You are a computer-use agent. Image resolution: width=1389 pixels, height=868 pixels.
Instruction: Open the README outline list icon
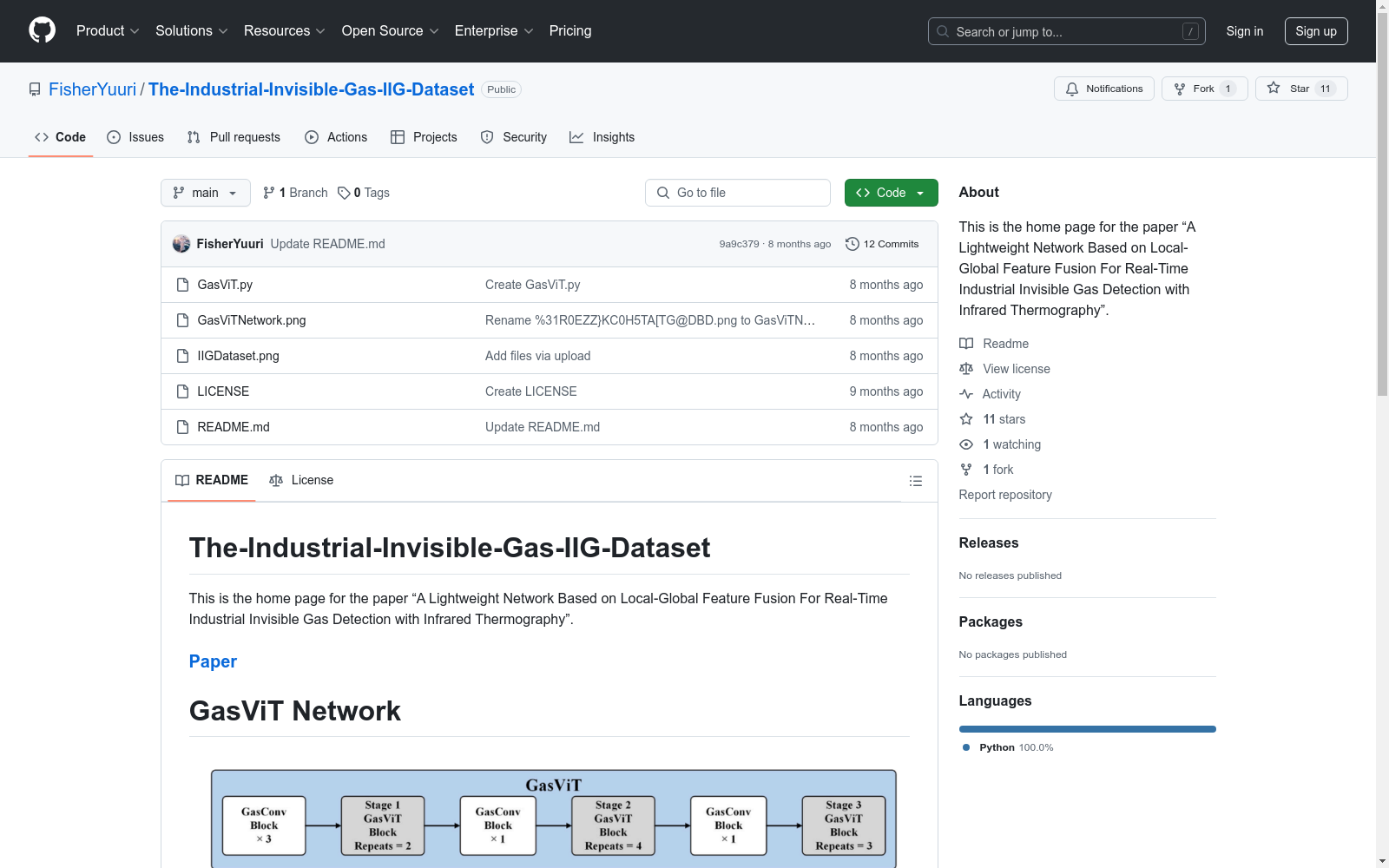click(x=915, y=481)
